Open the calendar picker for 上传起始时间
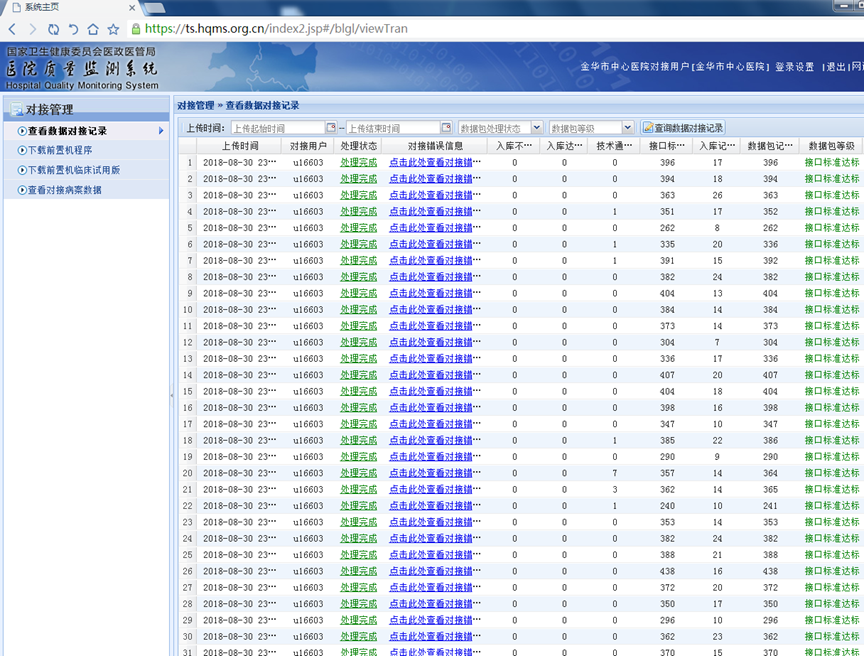The image size is (864, 656). [x=331, y=128]
